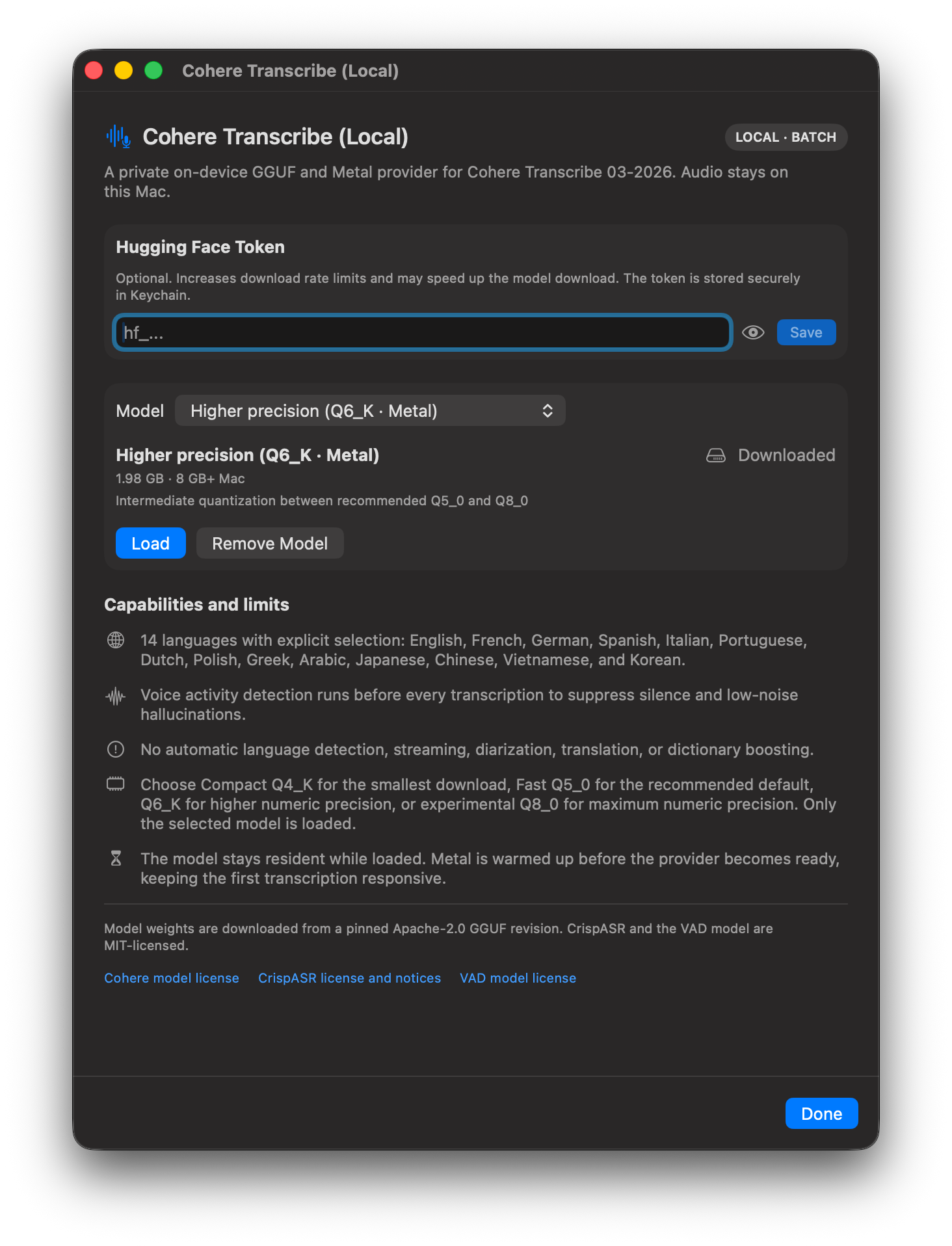Click the Downloaded disk drive icon
This screenshot has height=1246, width=952.
(x=716, y=455)
